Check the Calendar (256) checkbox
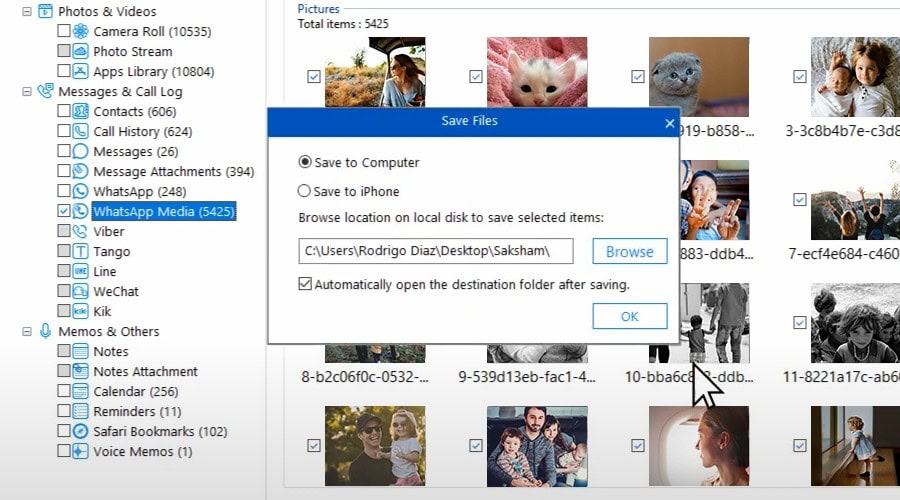Image resolution: width=900 pixels, height=500 pixels. (64, 391)
